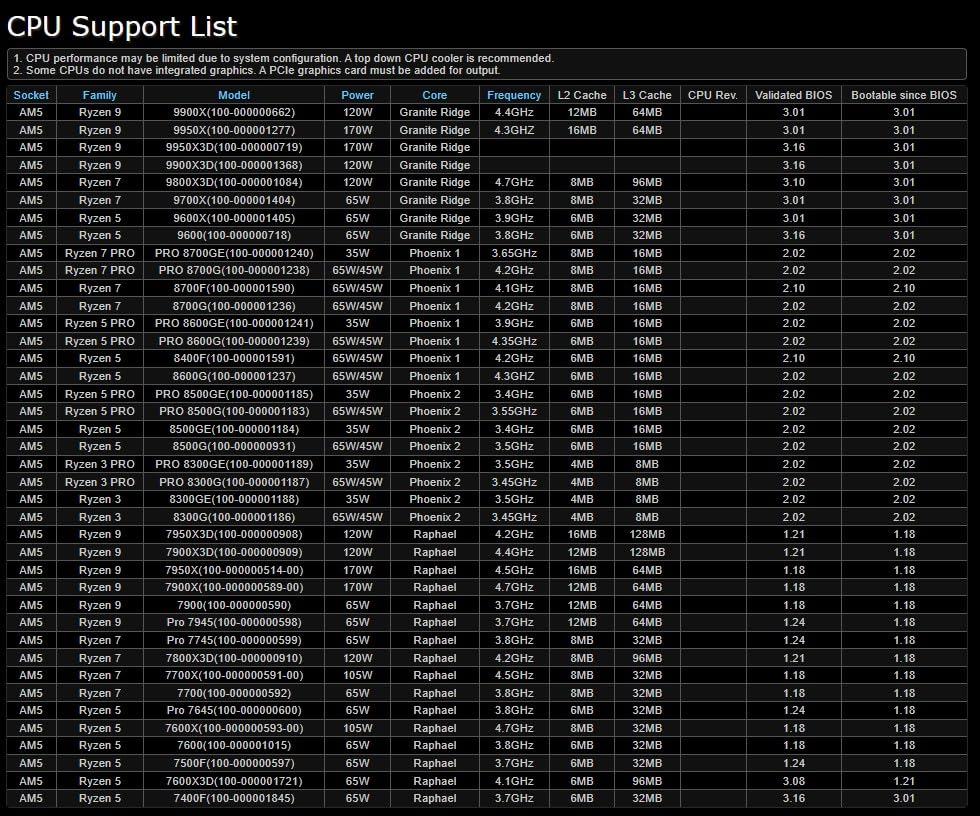Click the 7400F(100-000001845) model cell
The width and height of the screenshot is (980, 816).
point(233,799)
